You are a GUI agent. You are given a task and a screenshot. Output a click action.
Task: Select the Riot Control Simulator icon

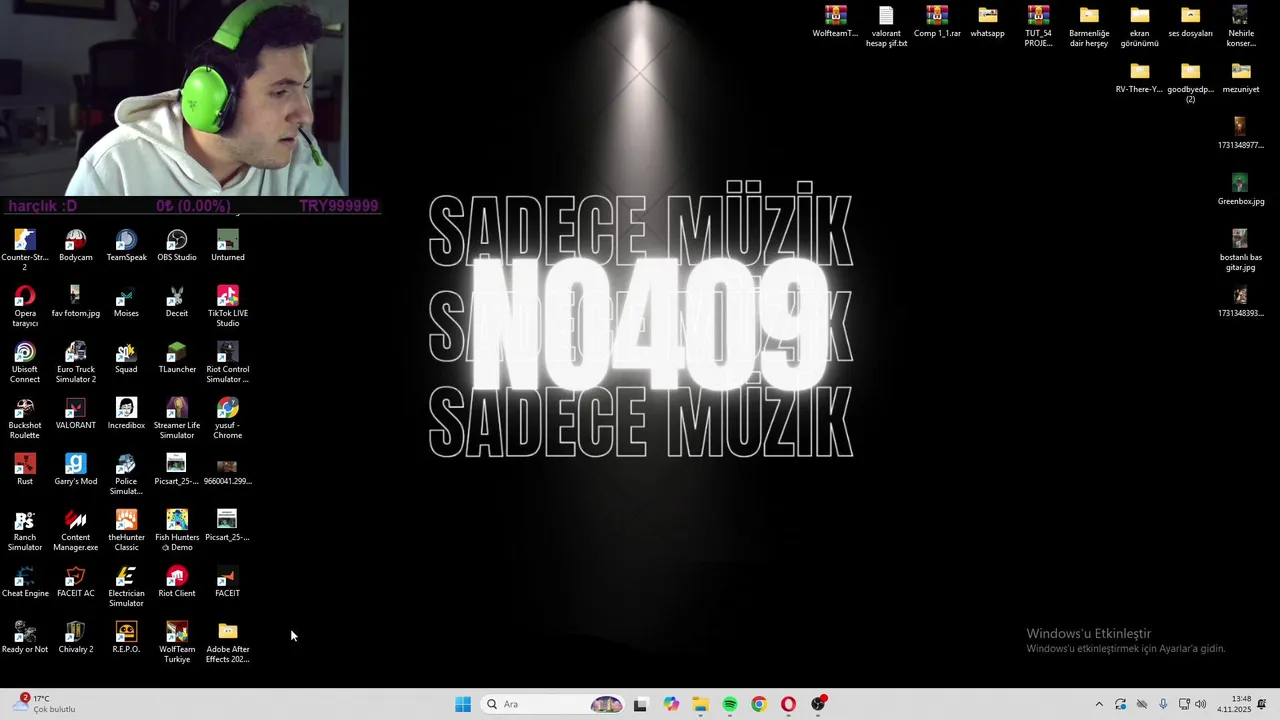228,362
